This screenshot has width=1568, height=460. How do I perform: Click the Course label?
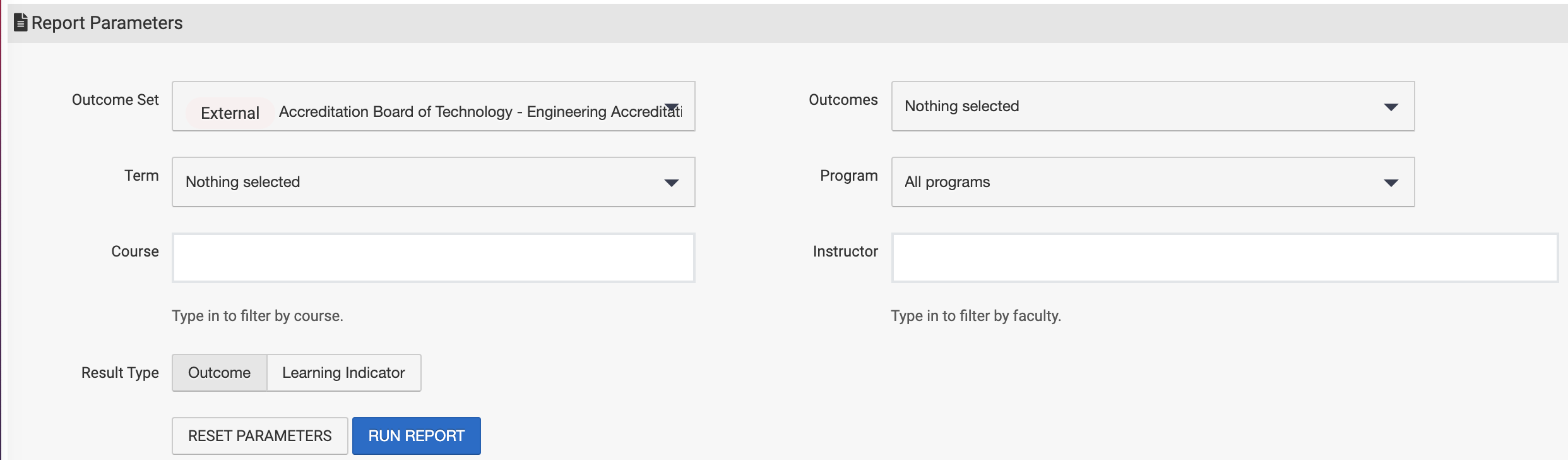[x=135, y=251]
